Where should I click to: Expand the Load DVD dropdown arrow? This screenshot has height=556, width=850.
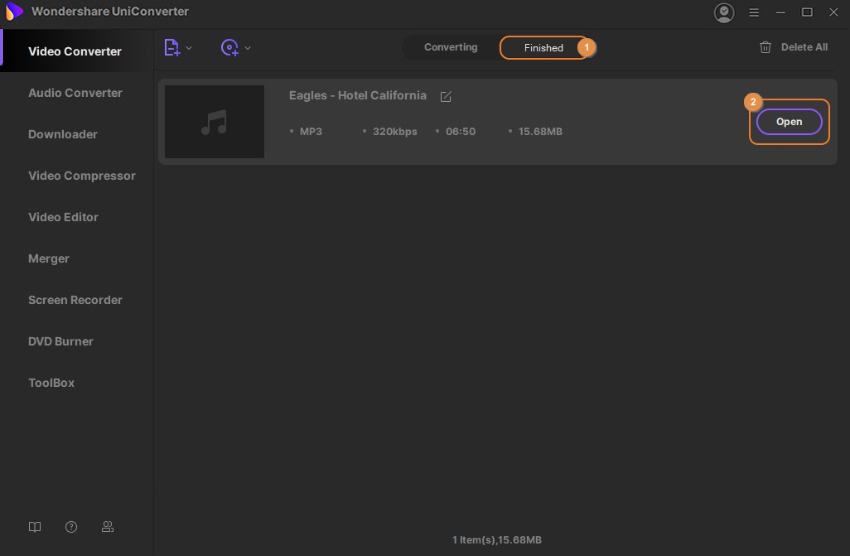coord(248,48)
